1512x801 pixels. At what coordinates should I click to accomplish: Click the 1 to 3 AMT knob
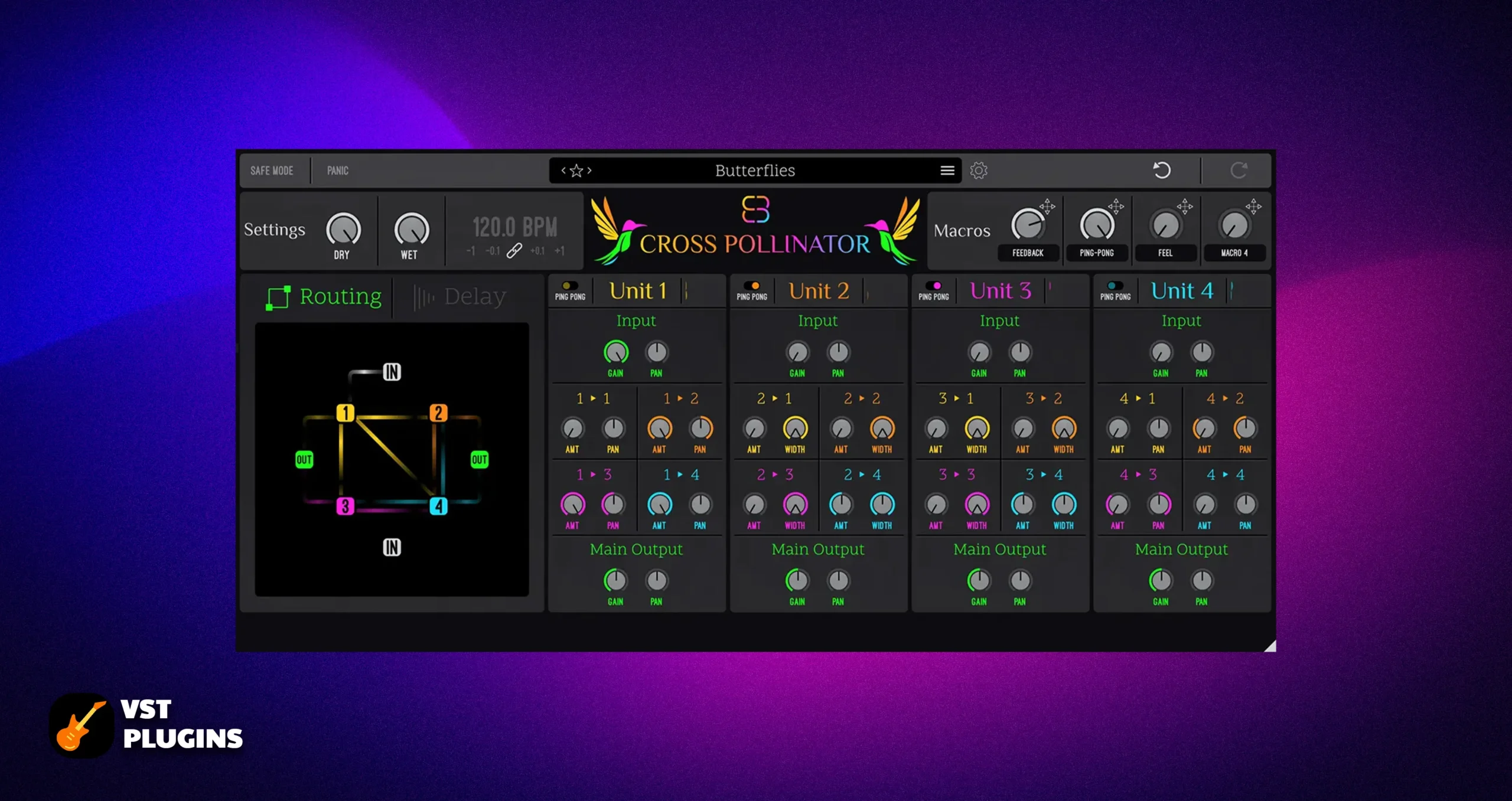(573, 505)
